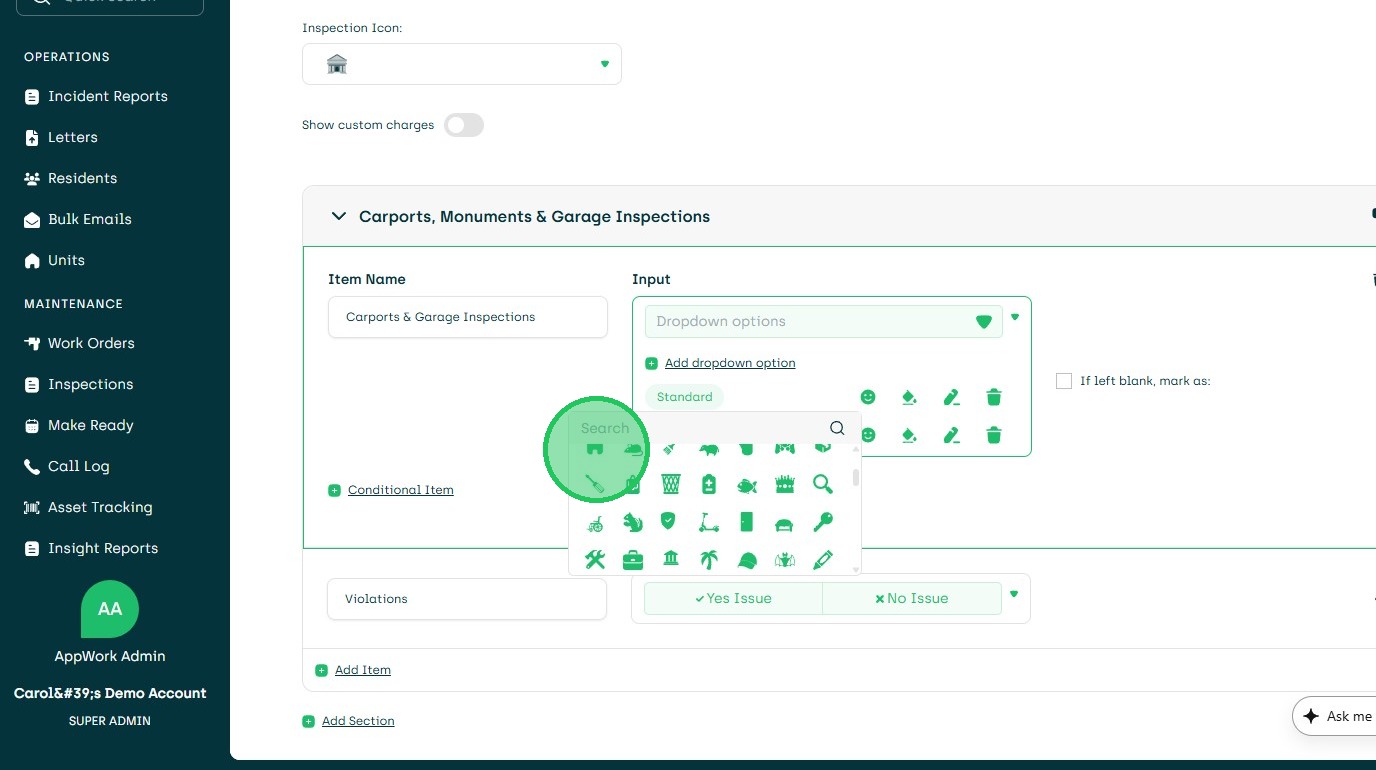The image size is (1376, 770).
Task: Check the 'If left blank, mark as' box
Action: point(1064,381)
